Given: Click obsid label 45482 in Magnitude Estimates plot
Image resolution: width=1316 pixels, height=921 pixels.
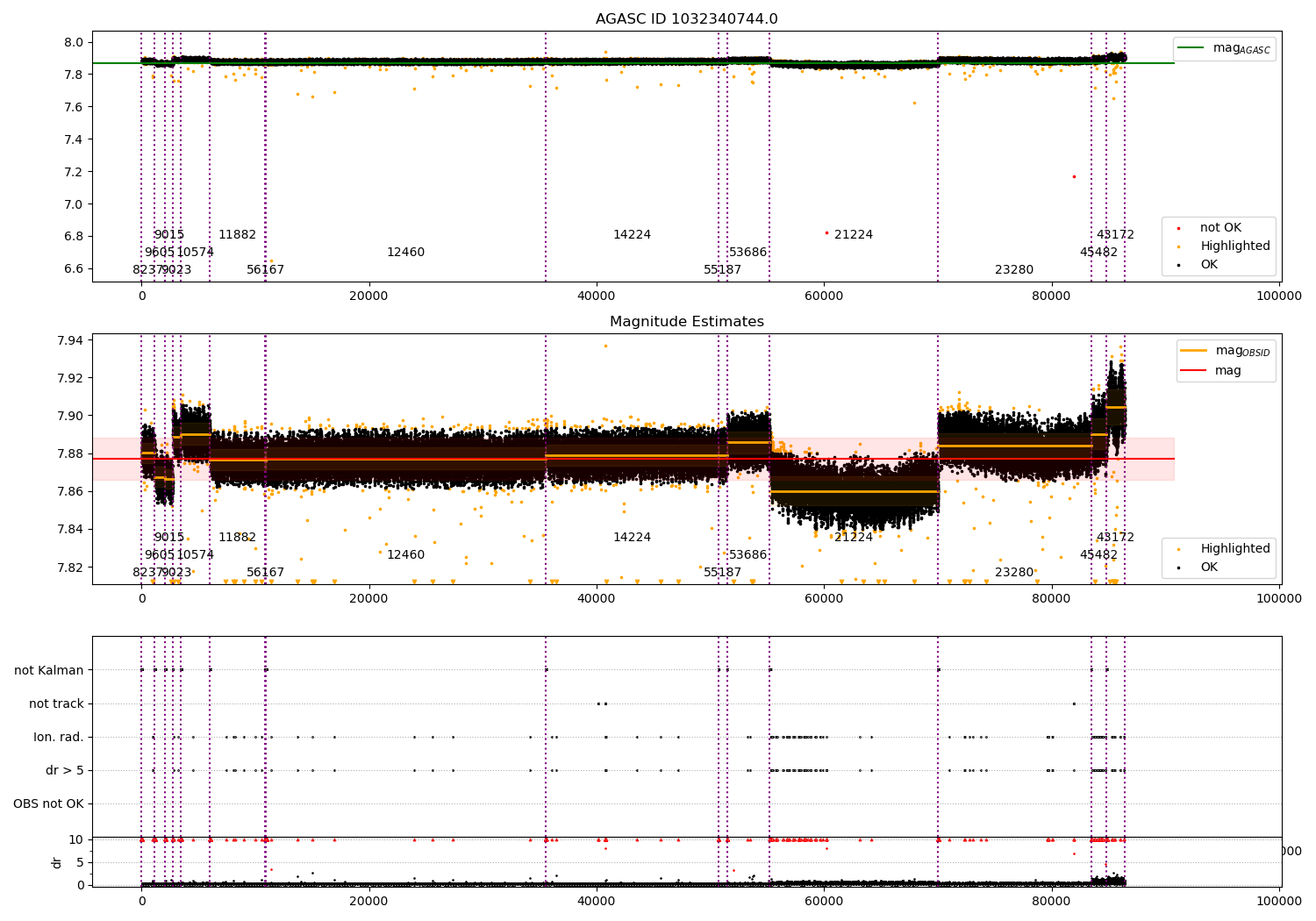Looking at the screenshot, I should point(1098,555).
